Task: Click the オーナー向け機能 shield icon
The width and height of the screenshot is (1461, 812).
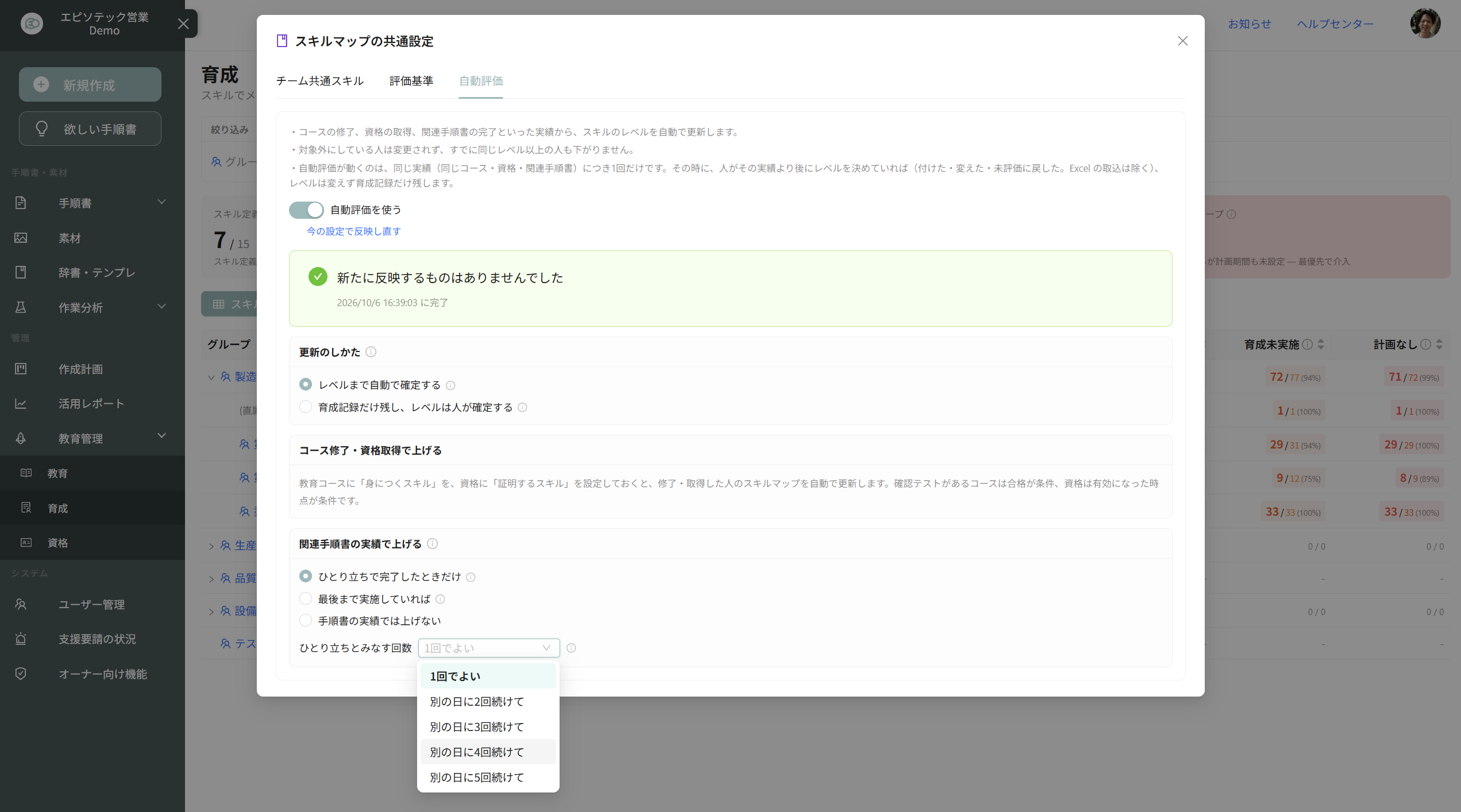Action: pyautogui.click(x=21, y=674)
